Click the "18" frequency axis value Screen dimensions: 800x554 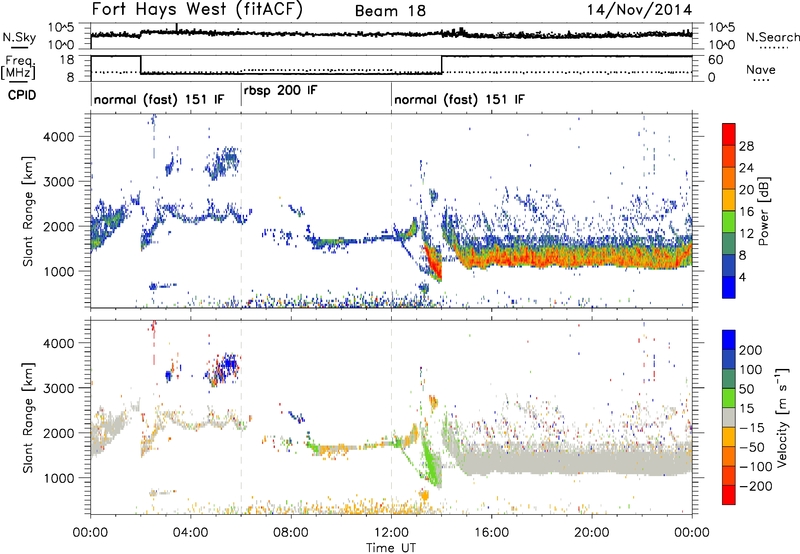(x=67, y=60)
